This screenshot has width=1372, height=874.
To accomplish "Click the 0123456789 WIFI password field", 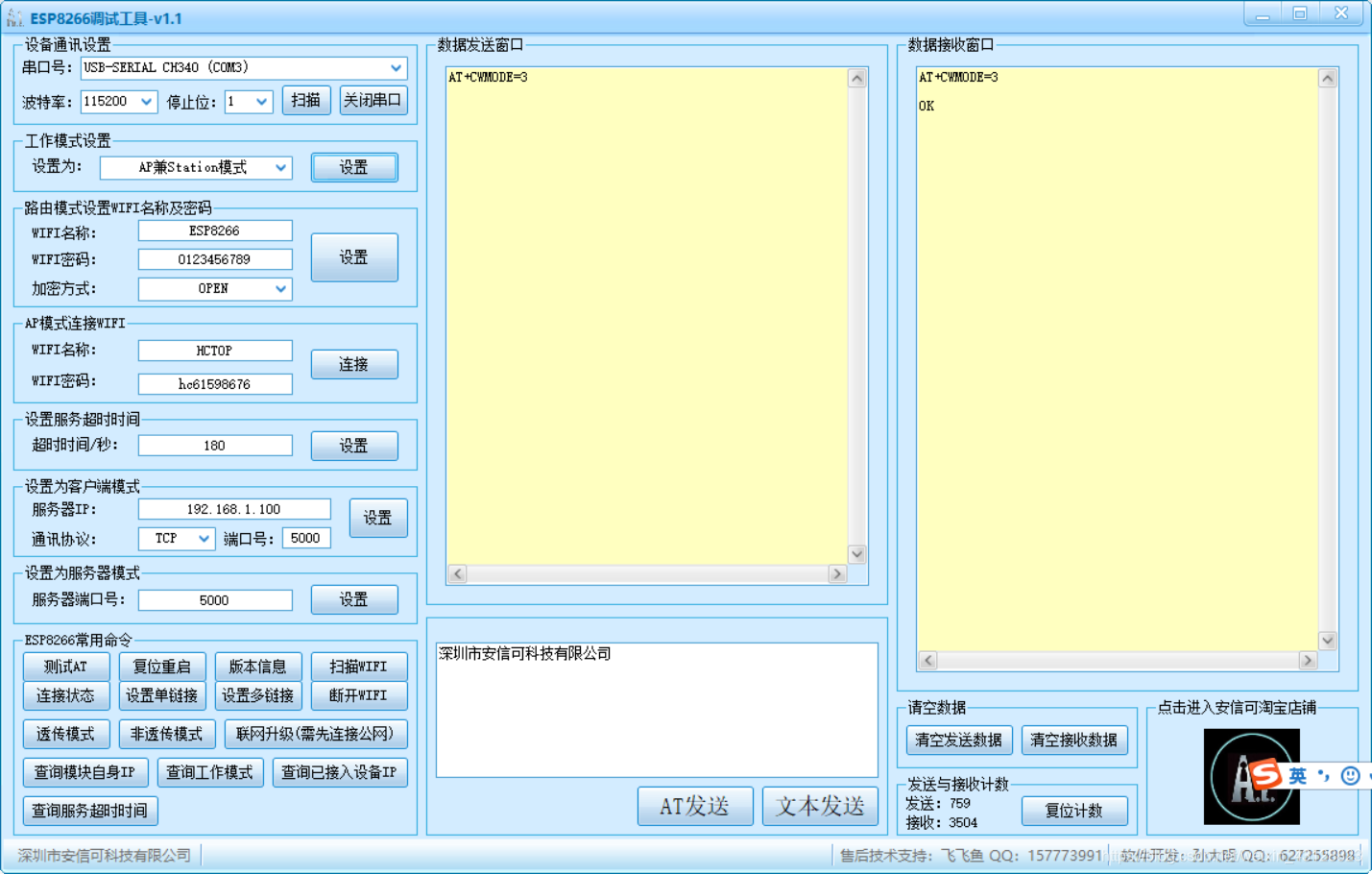I will (215, 259).
